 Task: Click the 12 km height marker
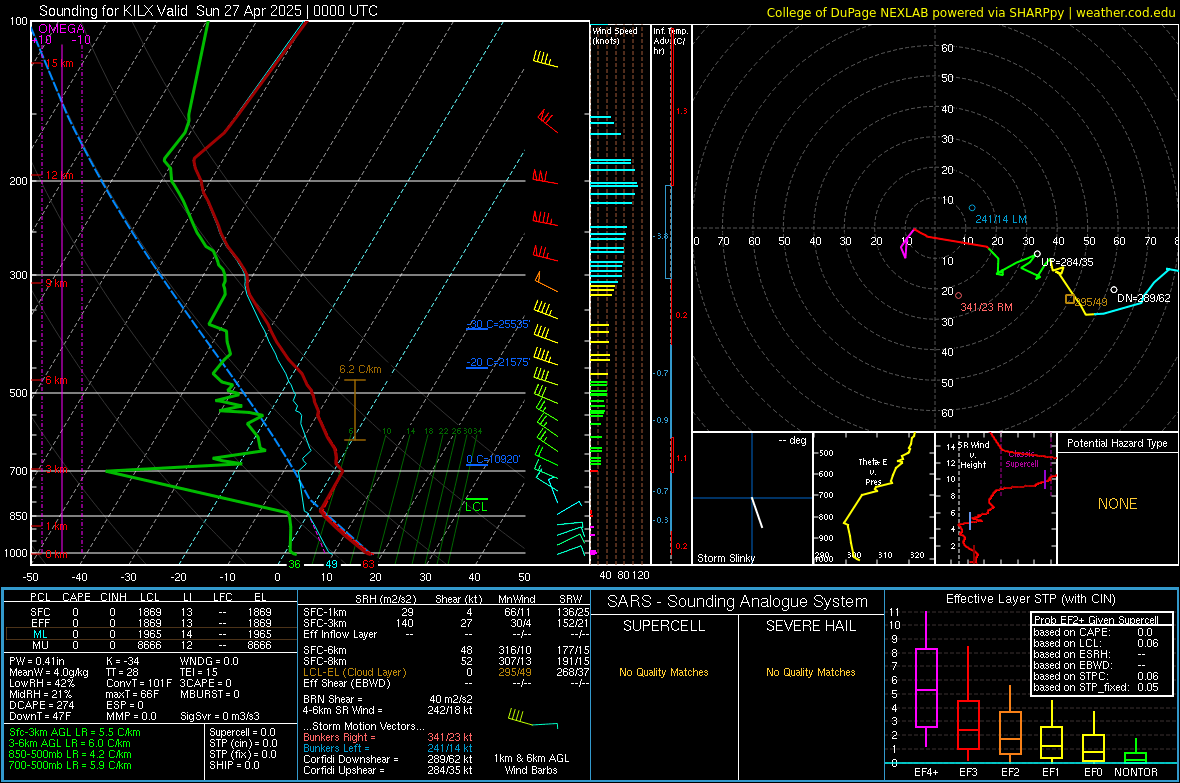coord(59,175)
